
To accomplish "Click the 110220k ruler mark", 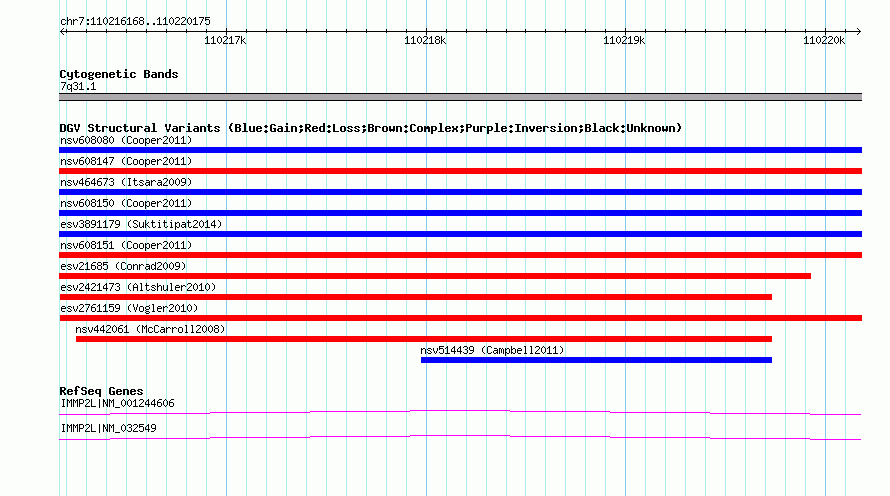I will pos(824,40).
